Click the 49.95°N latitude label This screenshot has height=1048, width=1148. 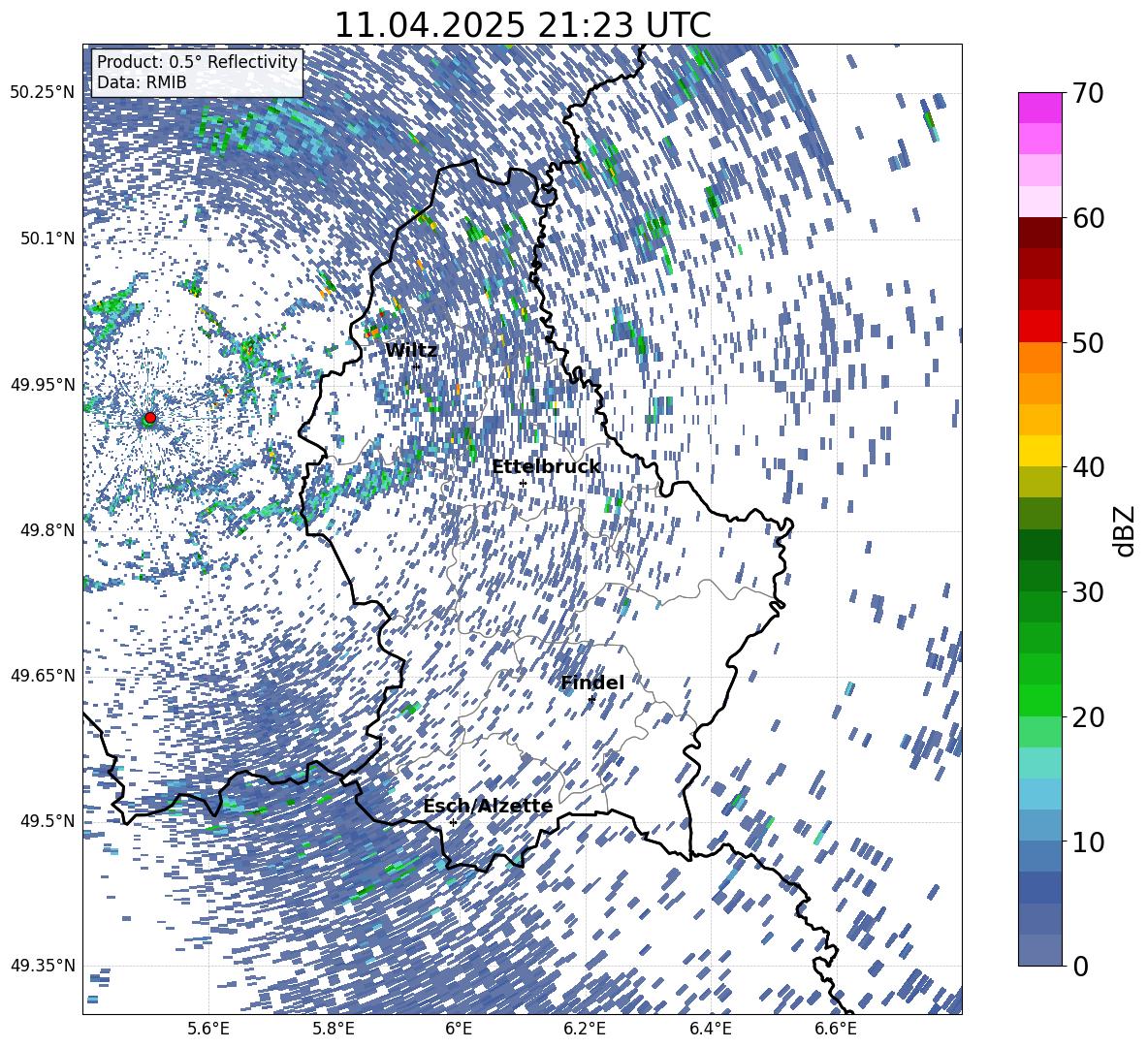coord(43,384)
